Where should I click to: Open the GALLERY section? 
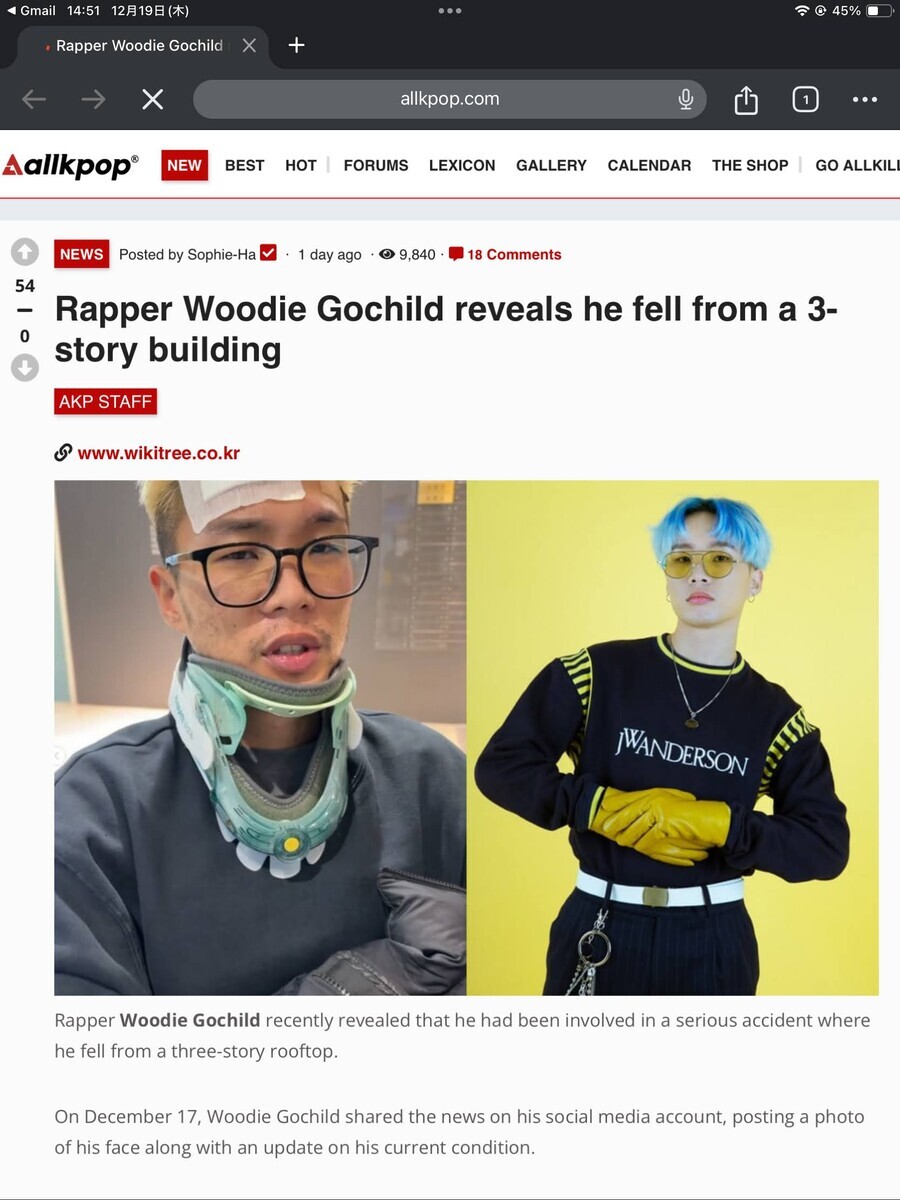551,165
